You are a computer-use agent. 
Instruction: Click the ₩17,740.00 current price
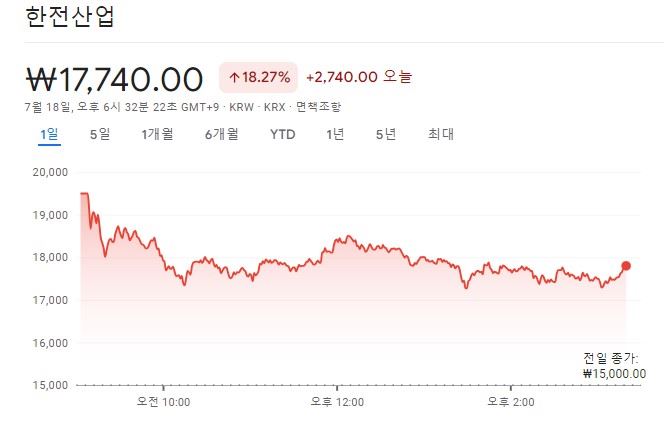(x=114, y=78)
